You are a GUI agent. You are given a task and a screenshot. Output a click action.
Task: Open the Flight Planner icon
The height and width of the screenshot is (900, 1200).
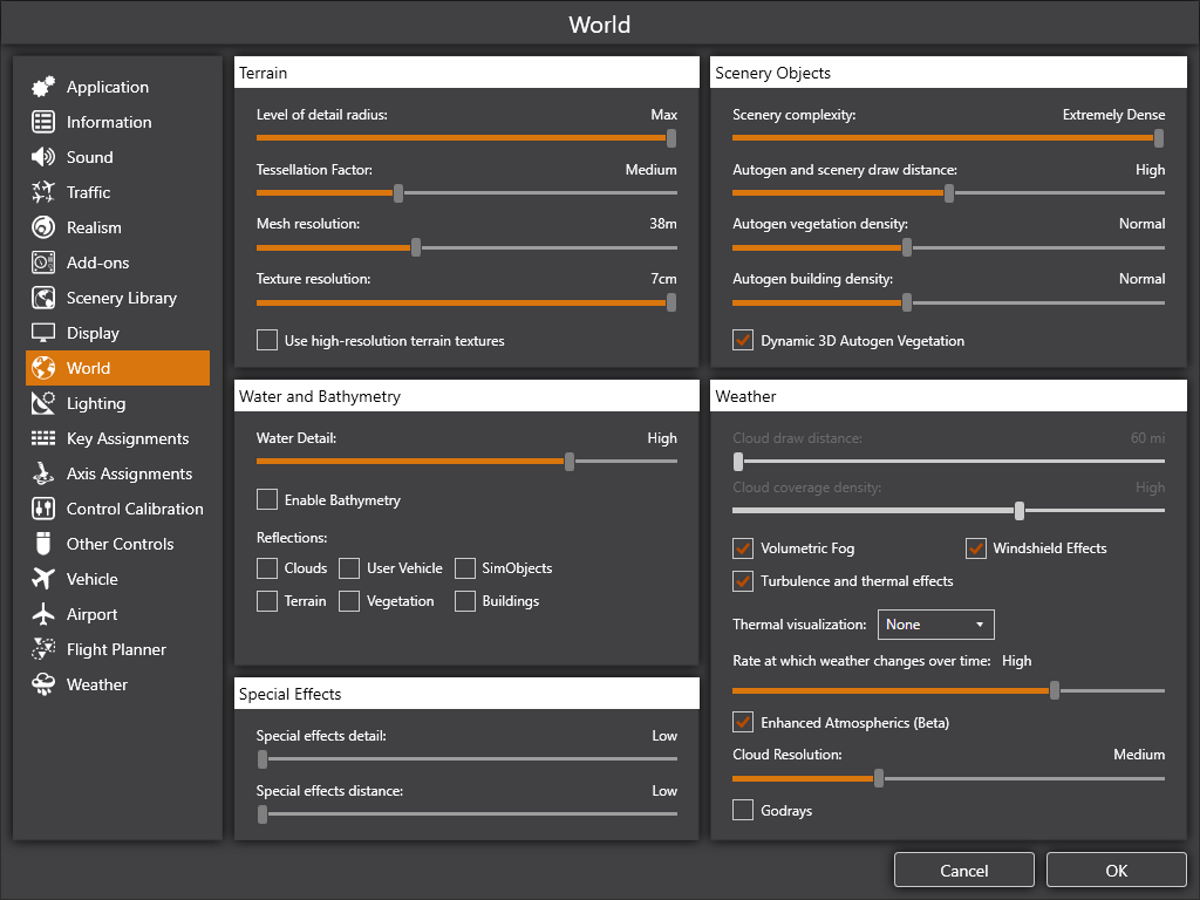click(43, 650)
